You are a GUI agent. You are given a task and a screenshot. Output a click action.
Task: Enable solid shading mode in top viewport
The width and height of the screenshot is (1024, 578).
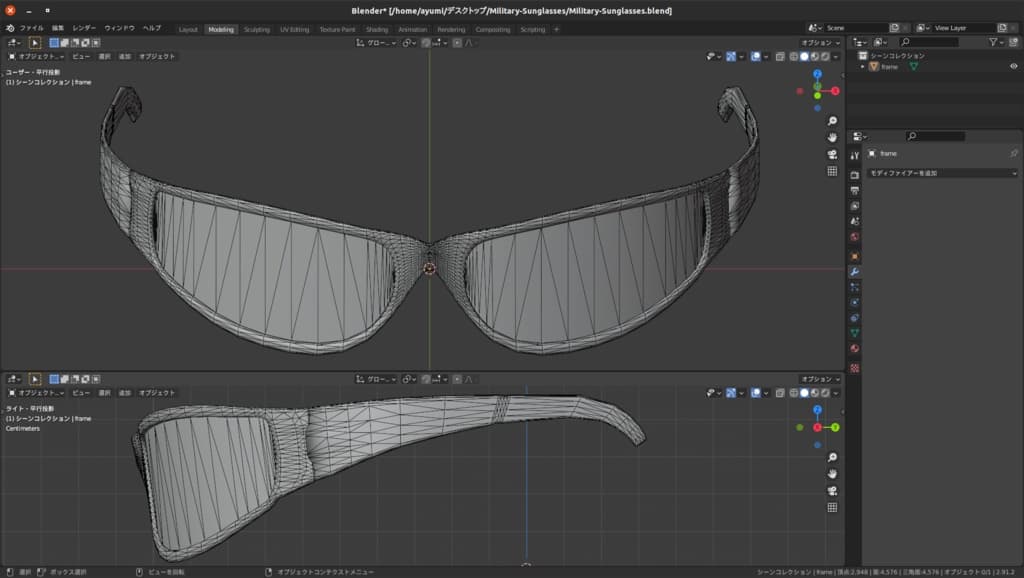pos(803,57)
